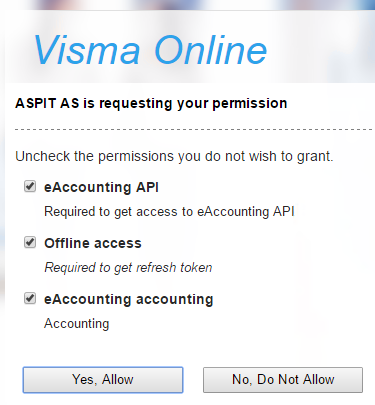Click the italic Required to get refresh token text
375x405 pixels.
128,268
